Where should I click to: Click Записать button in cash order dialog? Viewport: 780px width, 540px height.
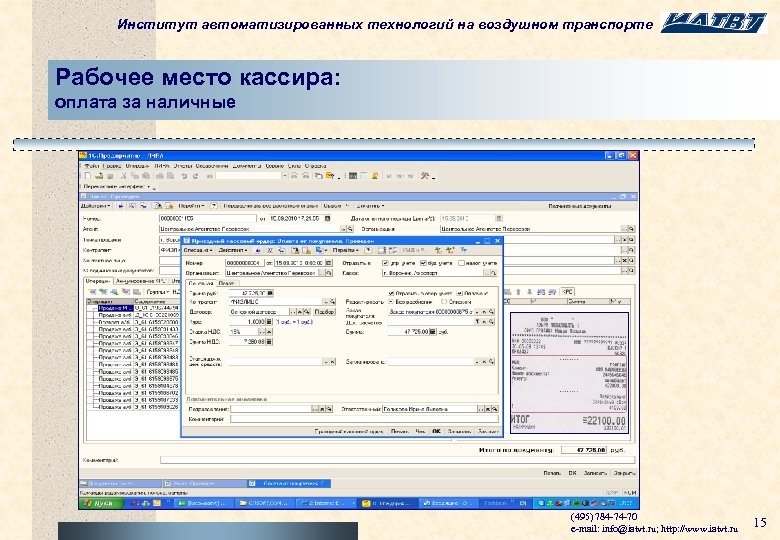point(459,432)
